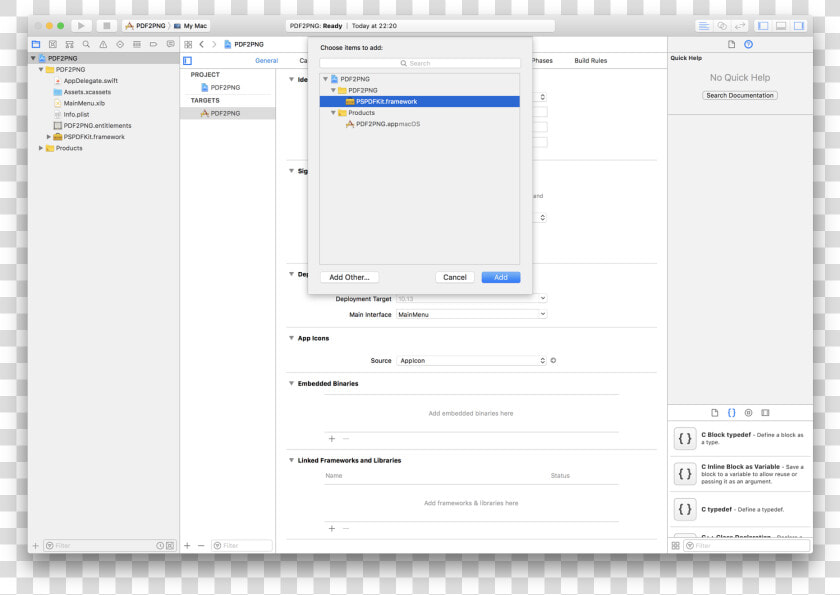
Task: Select the C typedef snippet
Action: point(740,509)
